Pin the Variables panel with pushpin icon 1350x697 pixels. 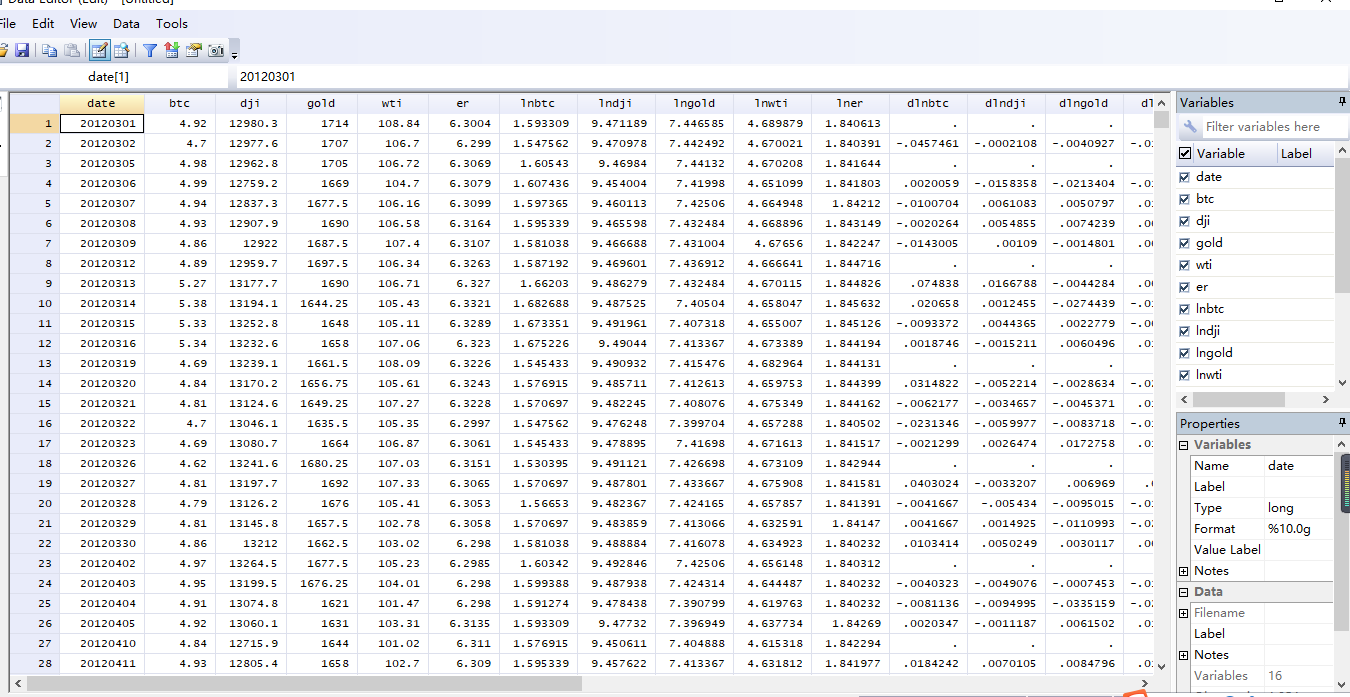pyautogui.click(x=1342, y=102)
